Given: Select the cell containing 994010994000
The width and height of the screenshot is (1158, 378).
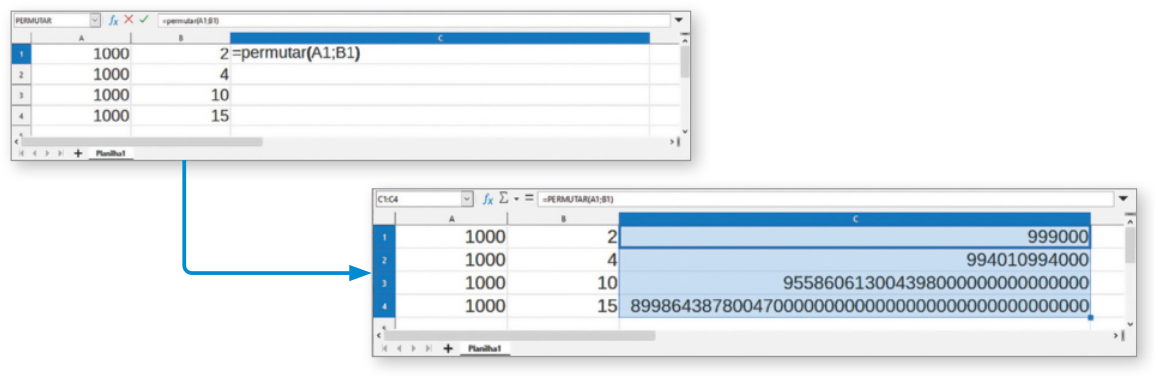Looking at the screenshot, I should [x=854, y=260].
